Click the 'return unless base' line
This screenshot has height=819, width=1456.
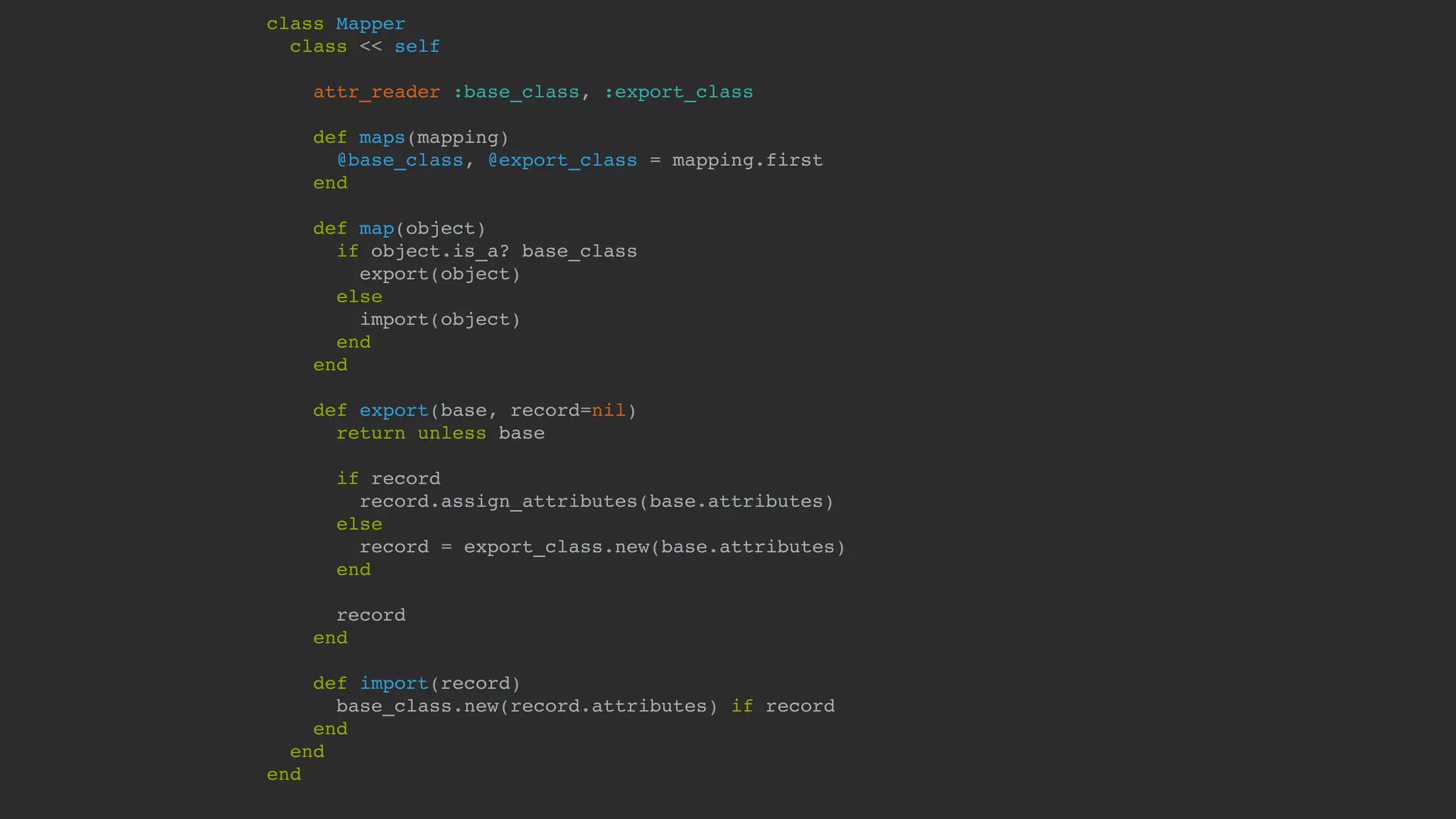(x=441, y=434)
